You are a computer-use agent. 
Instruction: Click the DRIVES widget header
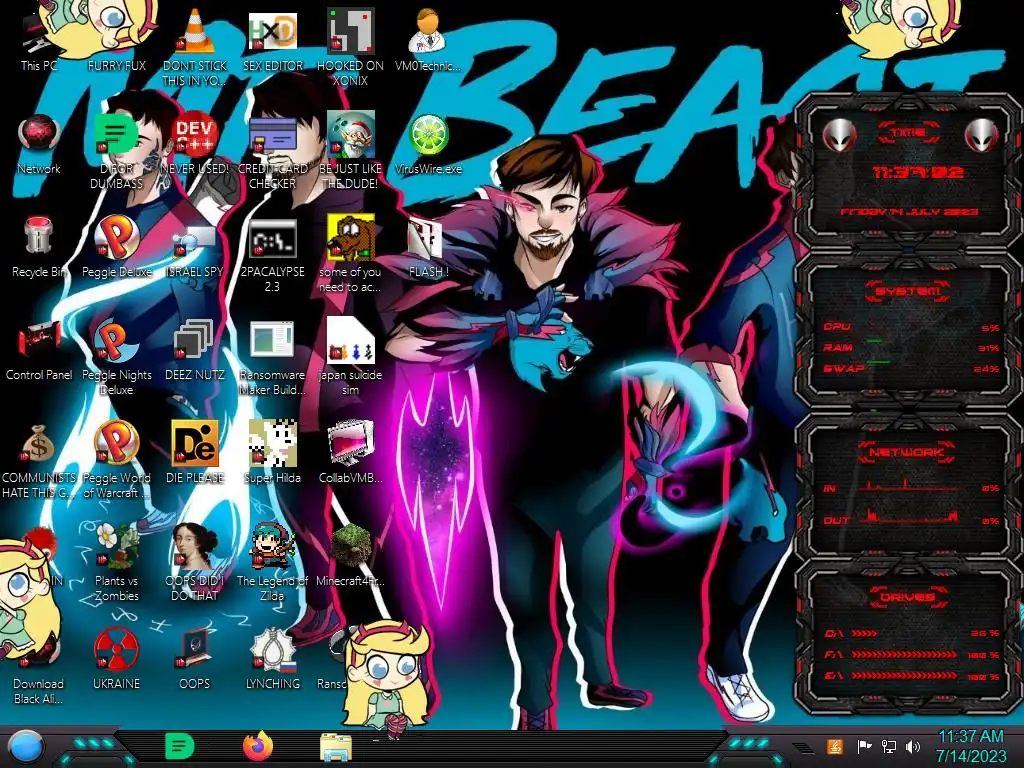tap(908, 597)
